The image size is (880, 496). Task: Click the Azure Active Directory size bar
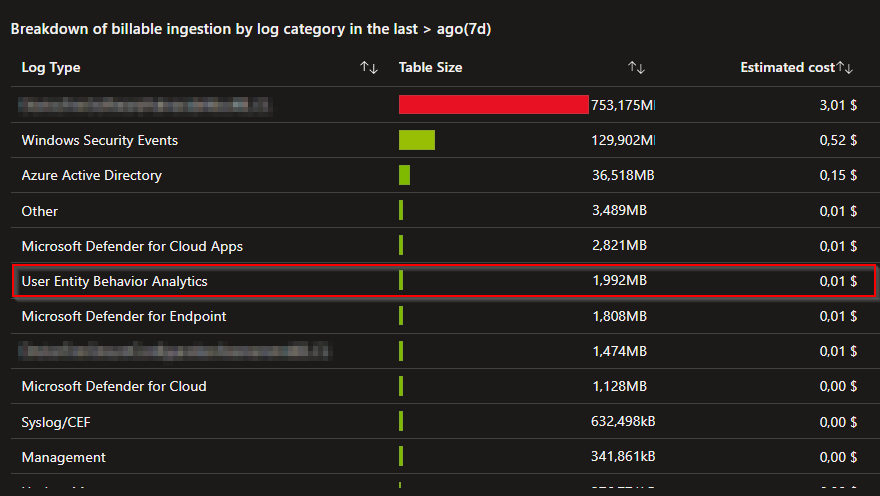[x=405, y=175]
